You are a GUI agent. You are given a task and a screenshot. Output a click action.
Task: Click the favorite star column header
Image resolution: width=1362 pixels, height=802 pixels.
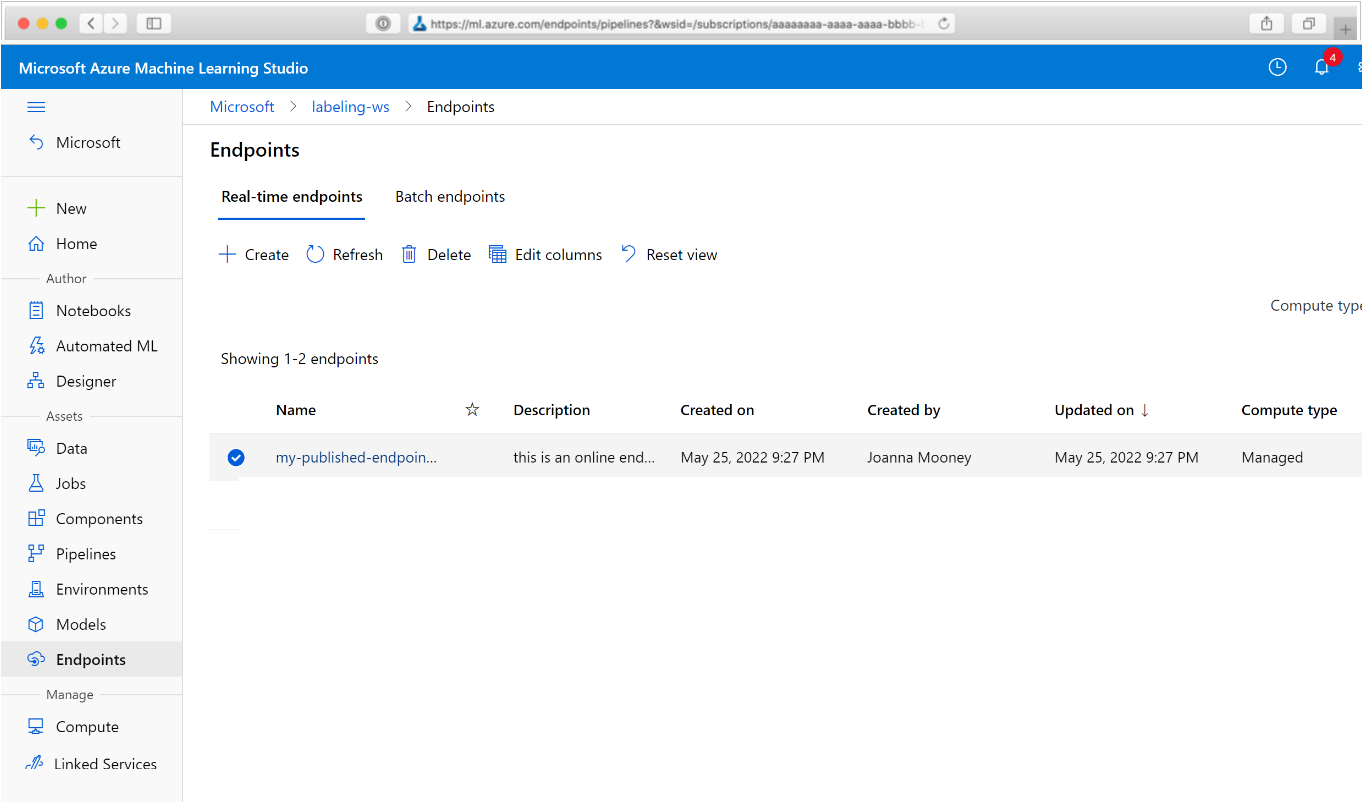473,410
